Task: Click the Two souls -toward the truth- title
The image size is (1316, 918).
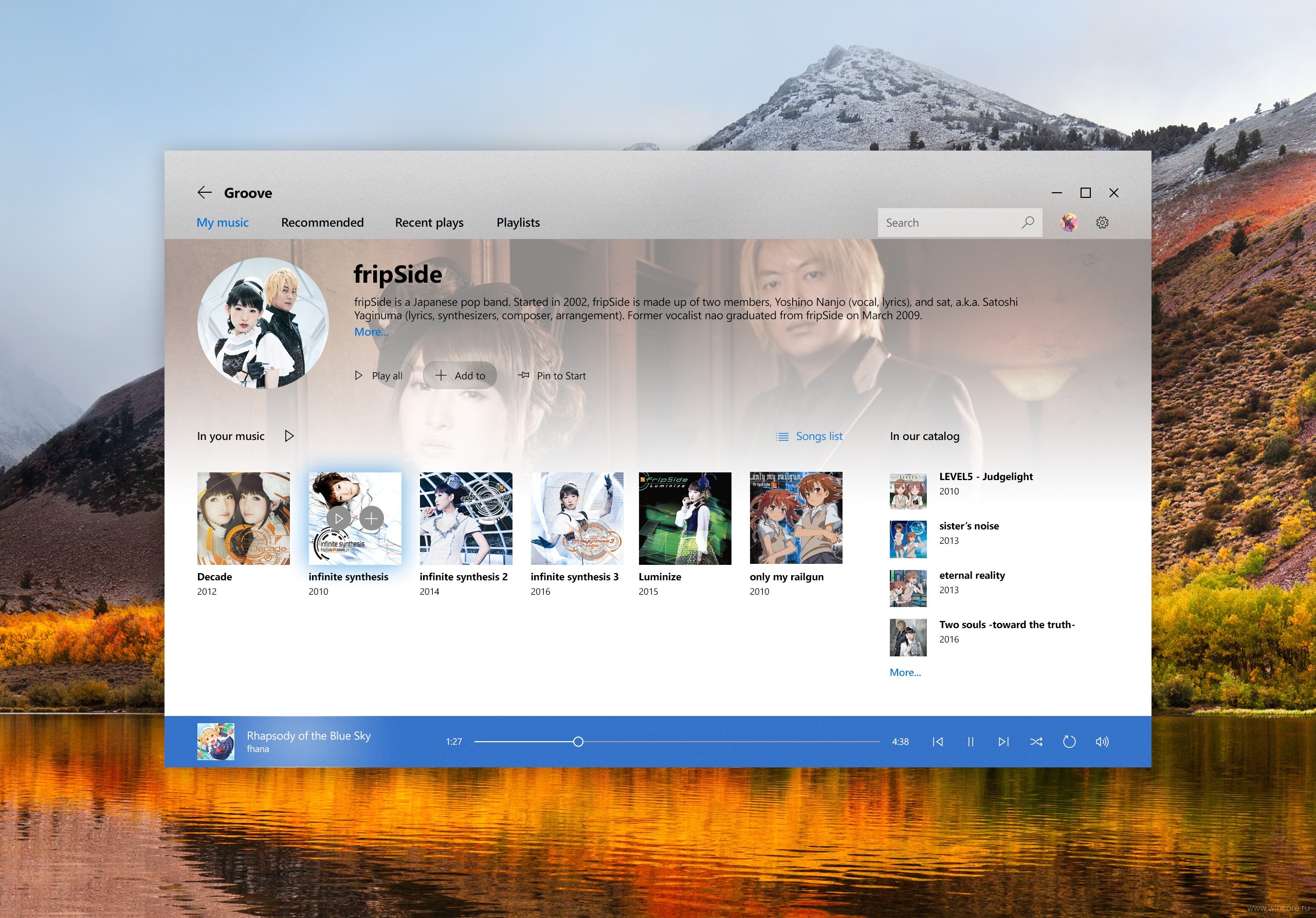Action: [1007, 625]
